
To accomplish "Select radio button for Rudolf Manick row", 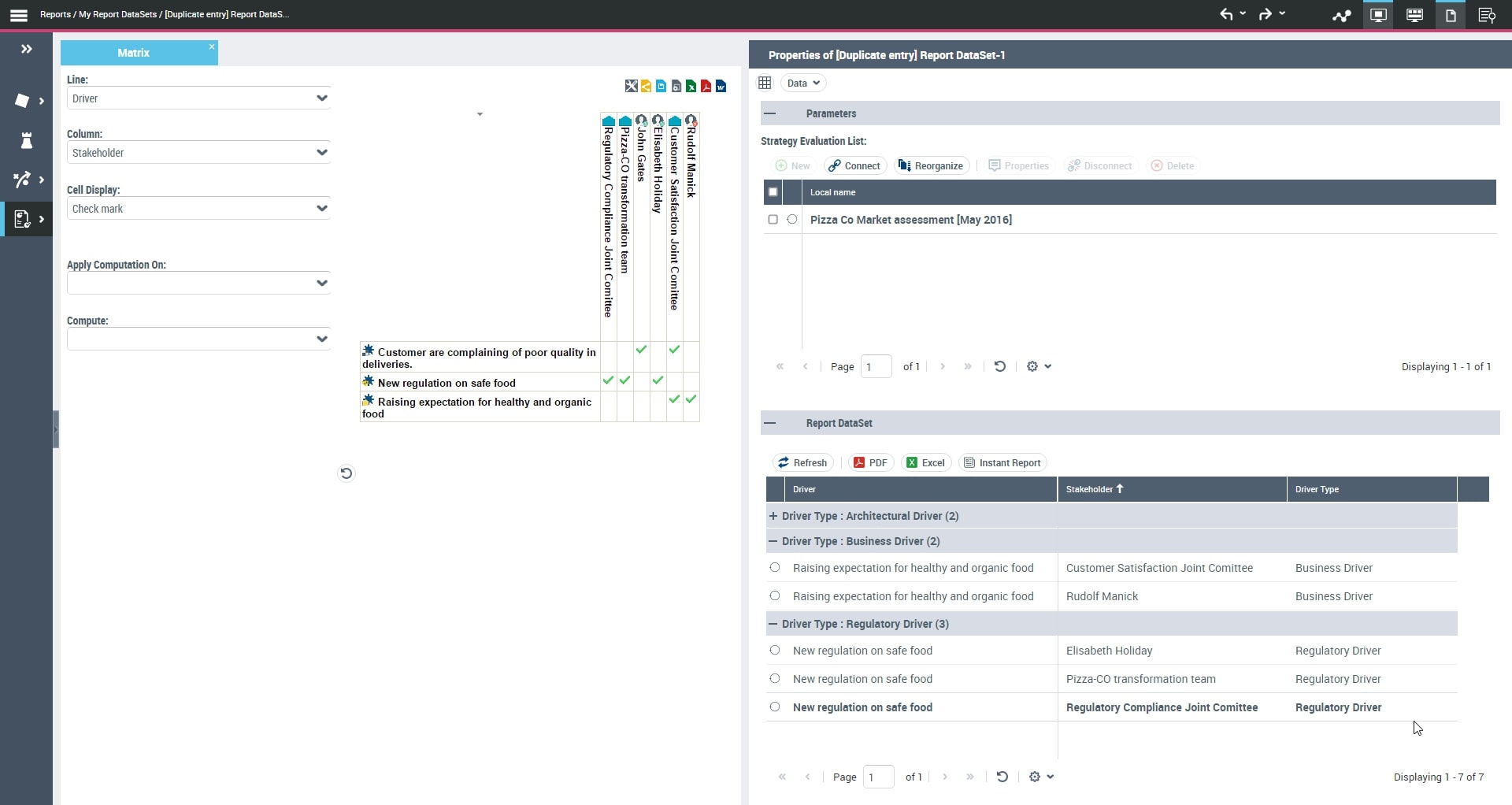I will tap(775, 596).
